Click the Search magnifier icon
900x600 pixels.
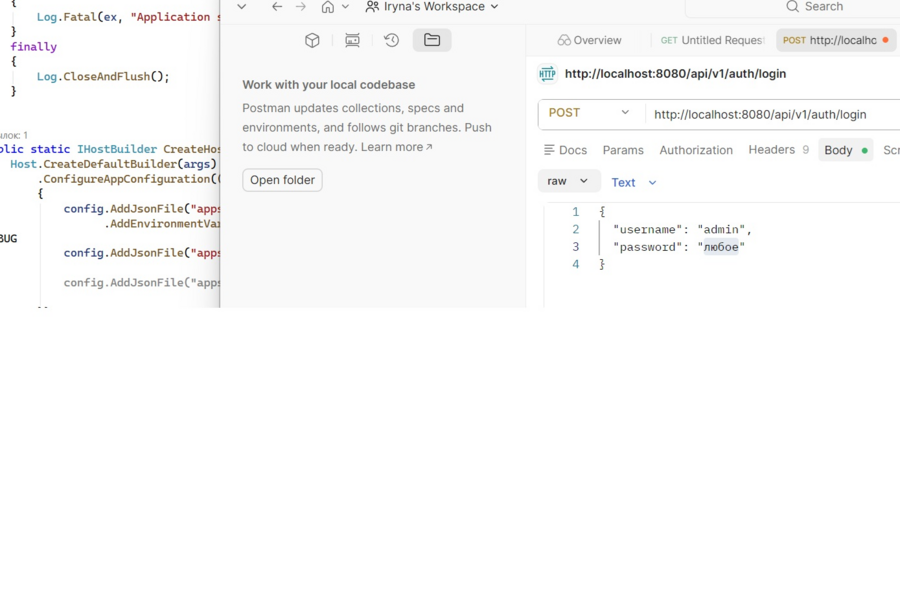pos(793,6)
